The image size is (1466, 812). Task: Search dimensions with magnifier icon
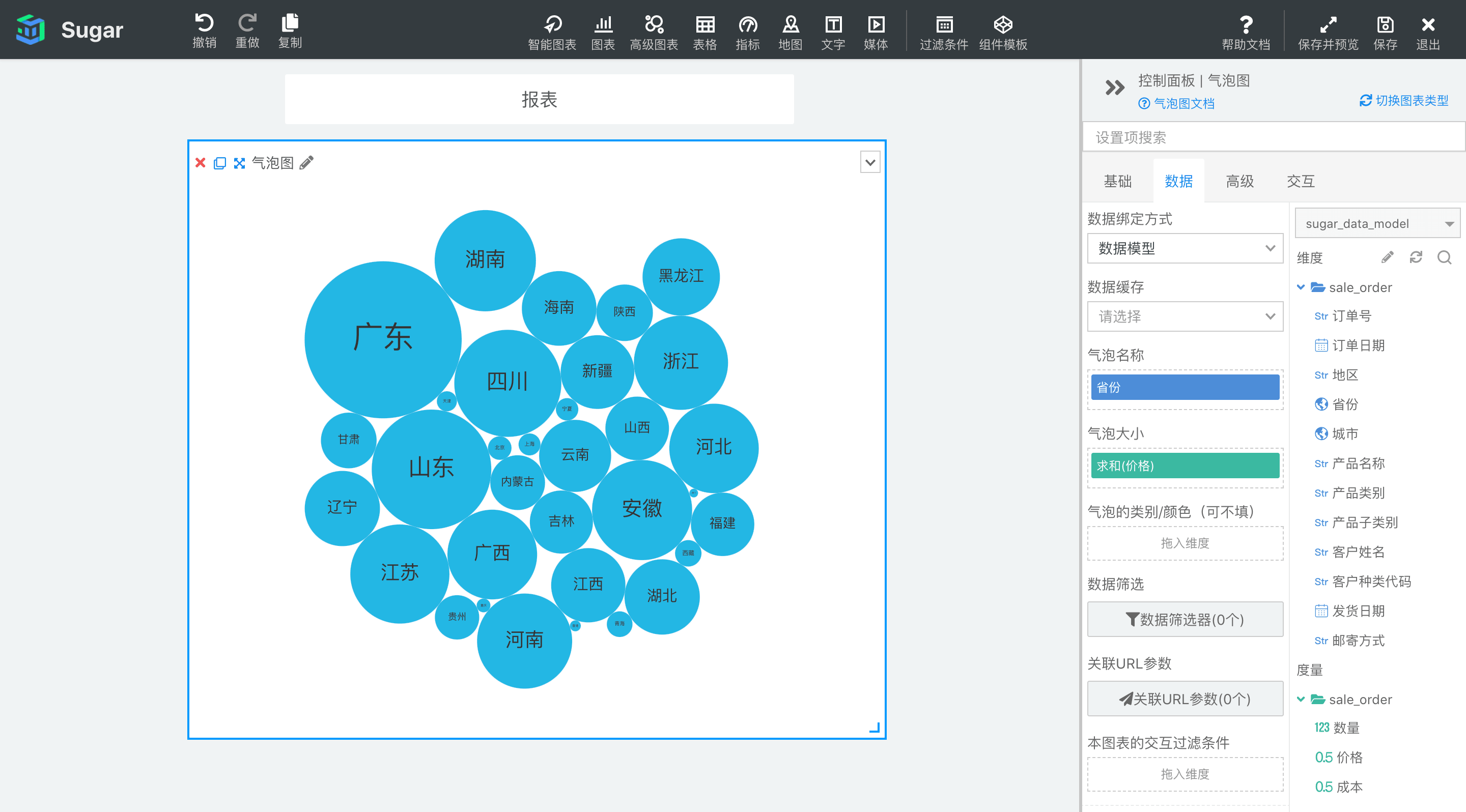[1445, 257]
